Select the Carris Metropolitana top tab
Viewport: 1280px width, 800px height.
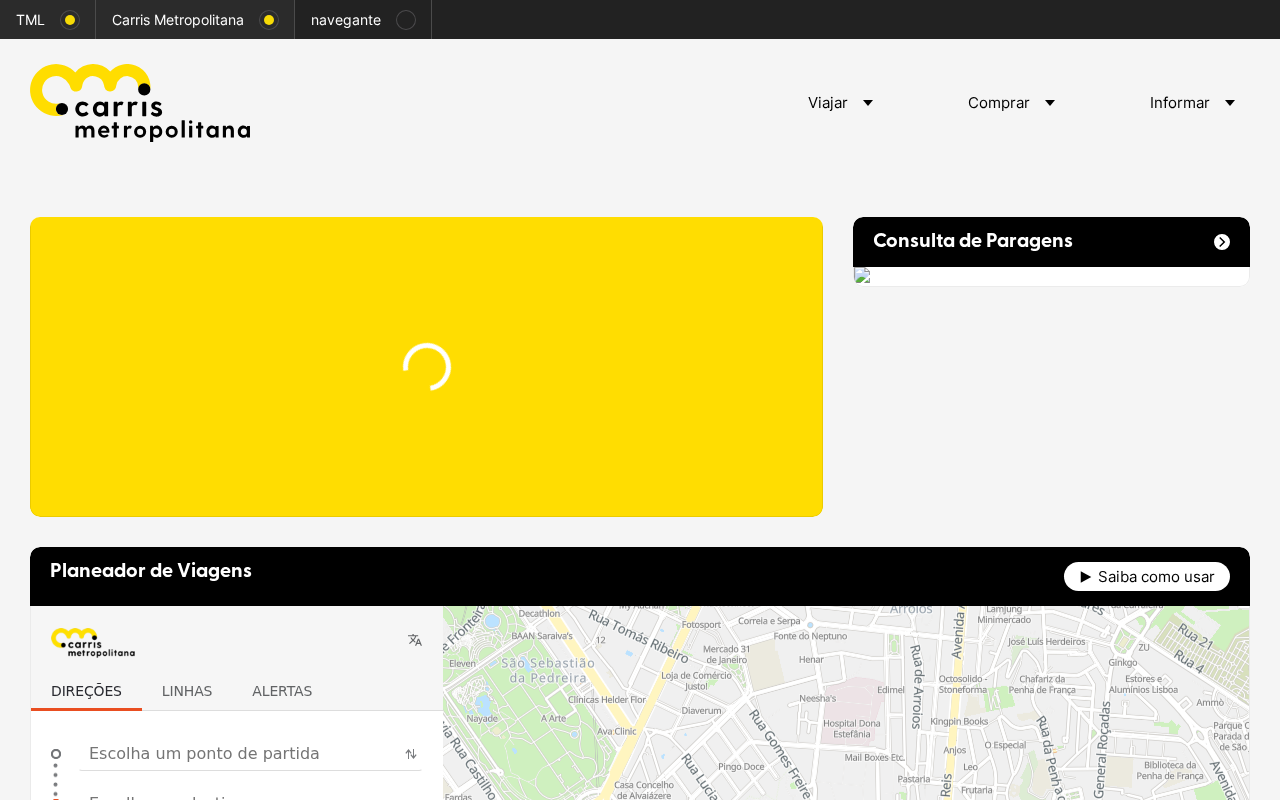click(x=195, y=20)
